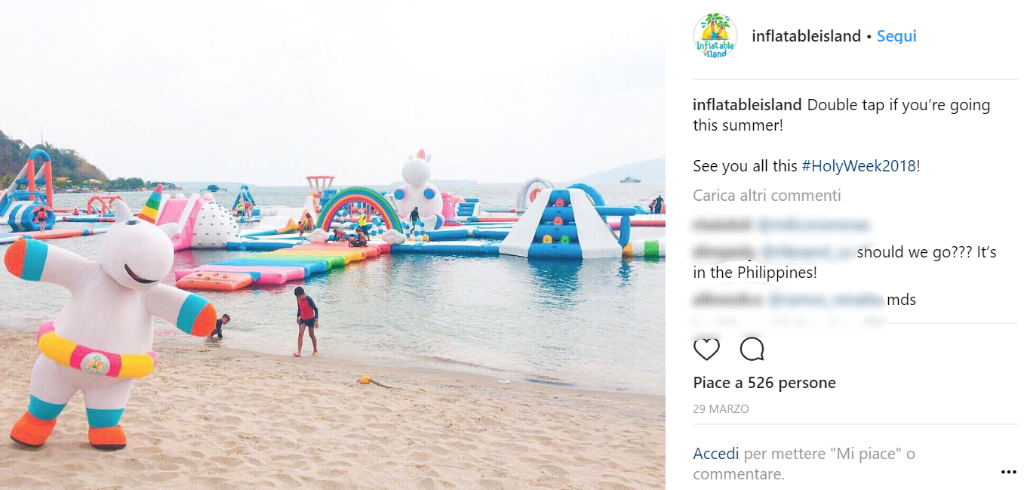Click the child in red standing in water

(306, 321)
